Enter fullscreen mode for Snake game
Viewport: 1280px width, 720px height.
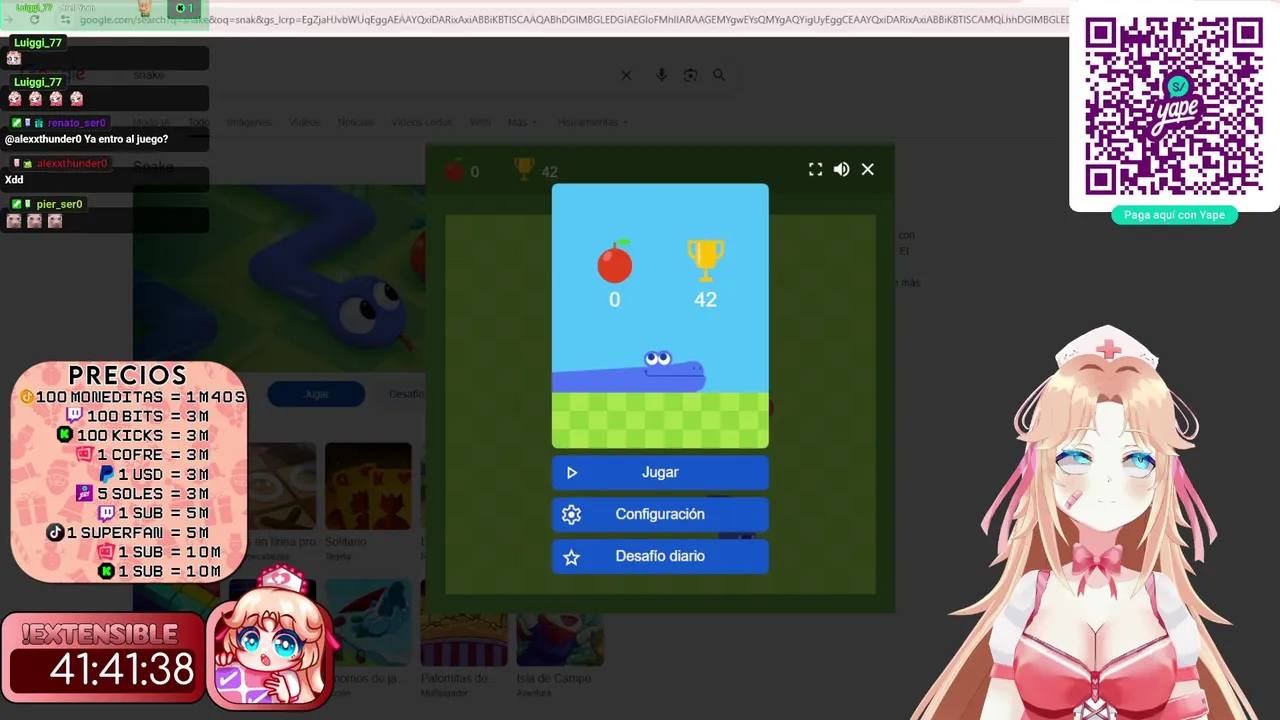[x=816, y=170]
